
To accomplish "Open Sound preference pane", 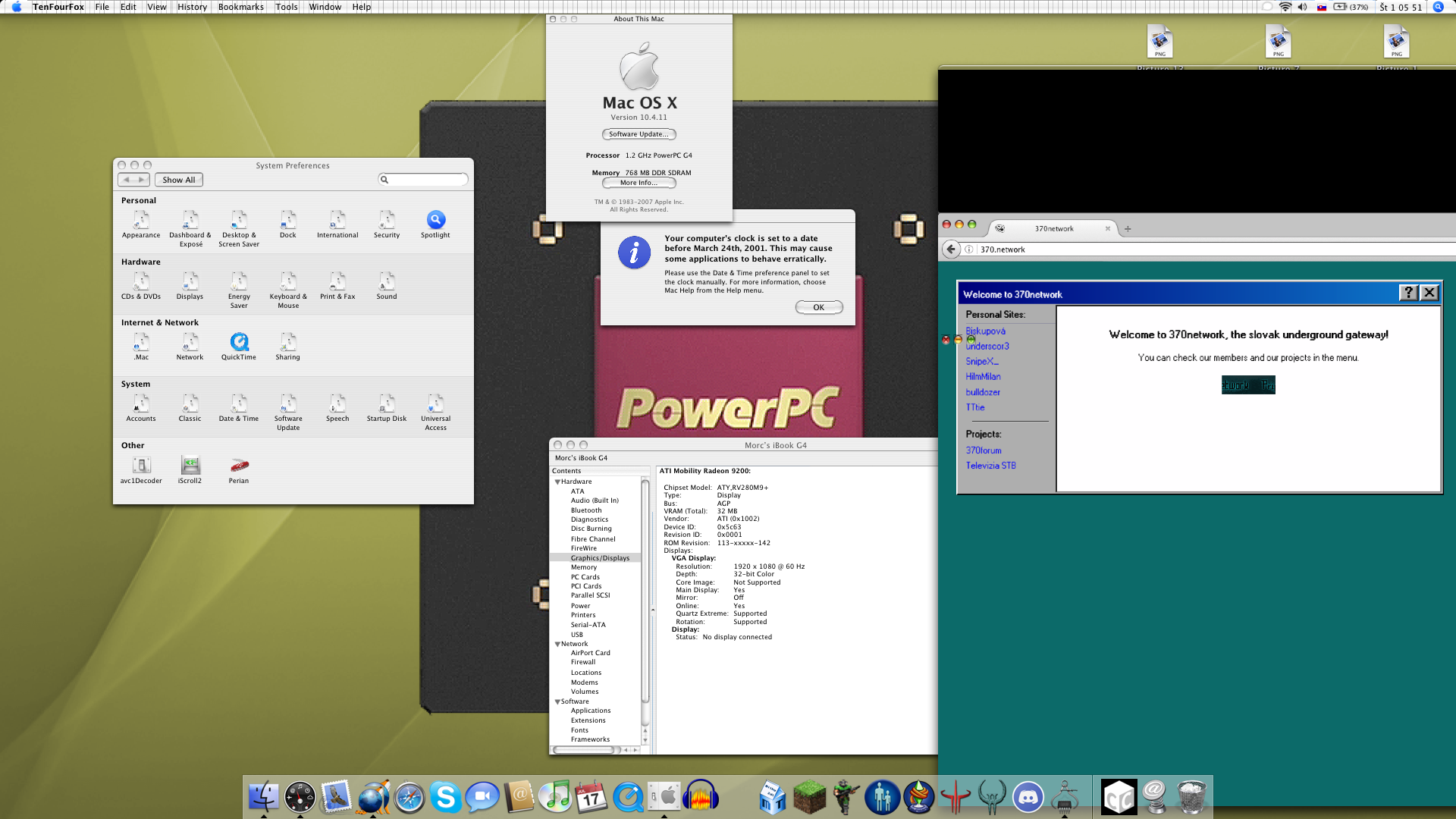I will (x=387, y=286).
